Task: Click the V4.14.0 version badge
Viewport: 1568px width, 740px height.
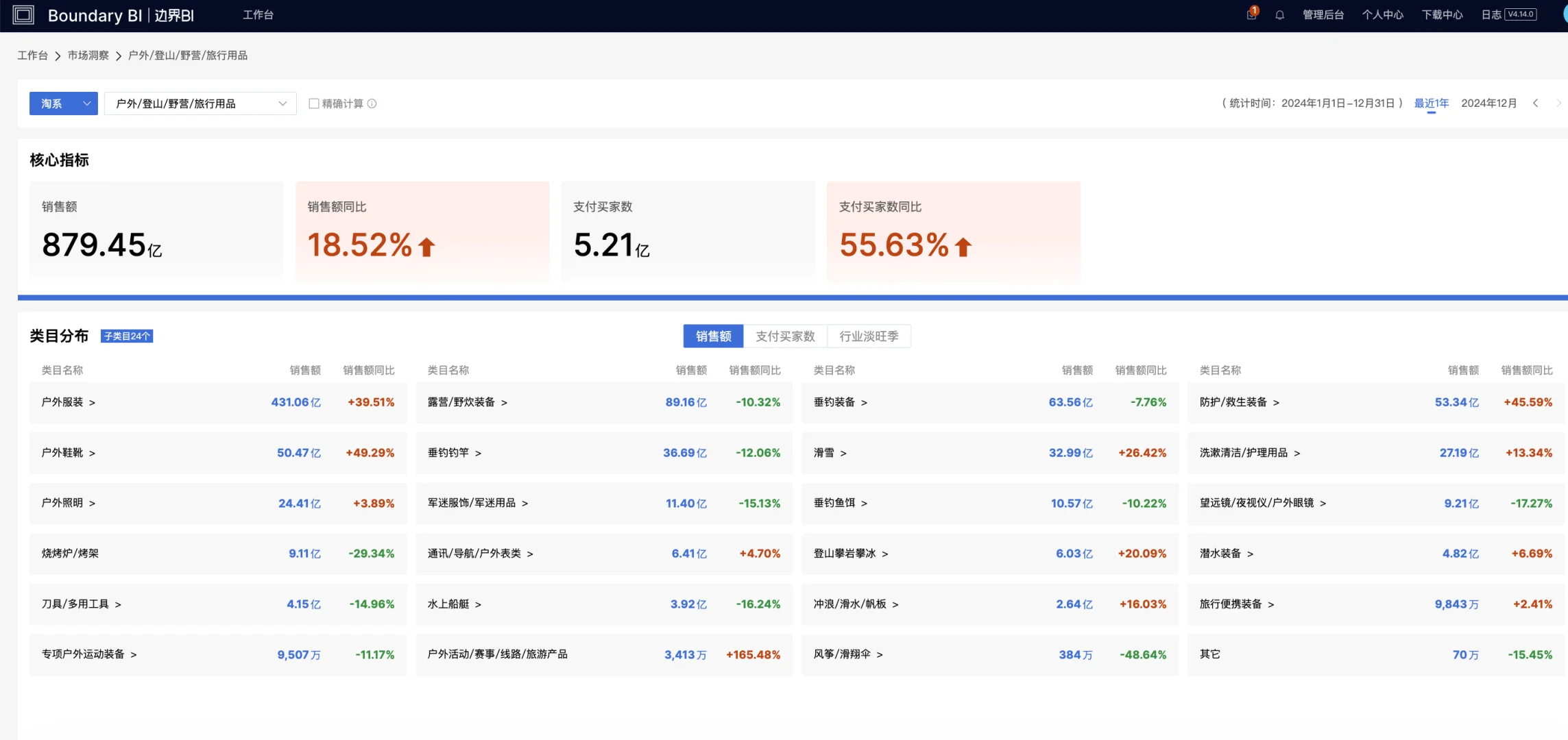Action: (1521, 14)
